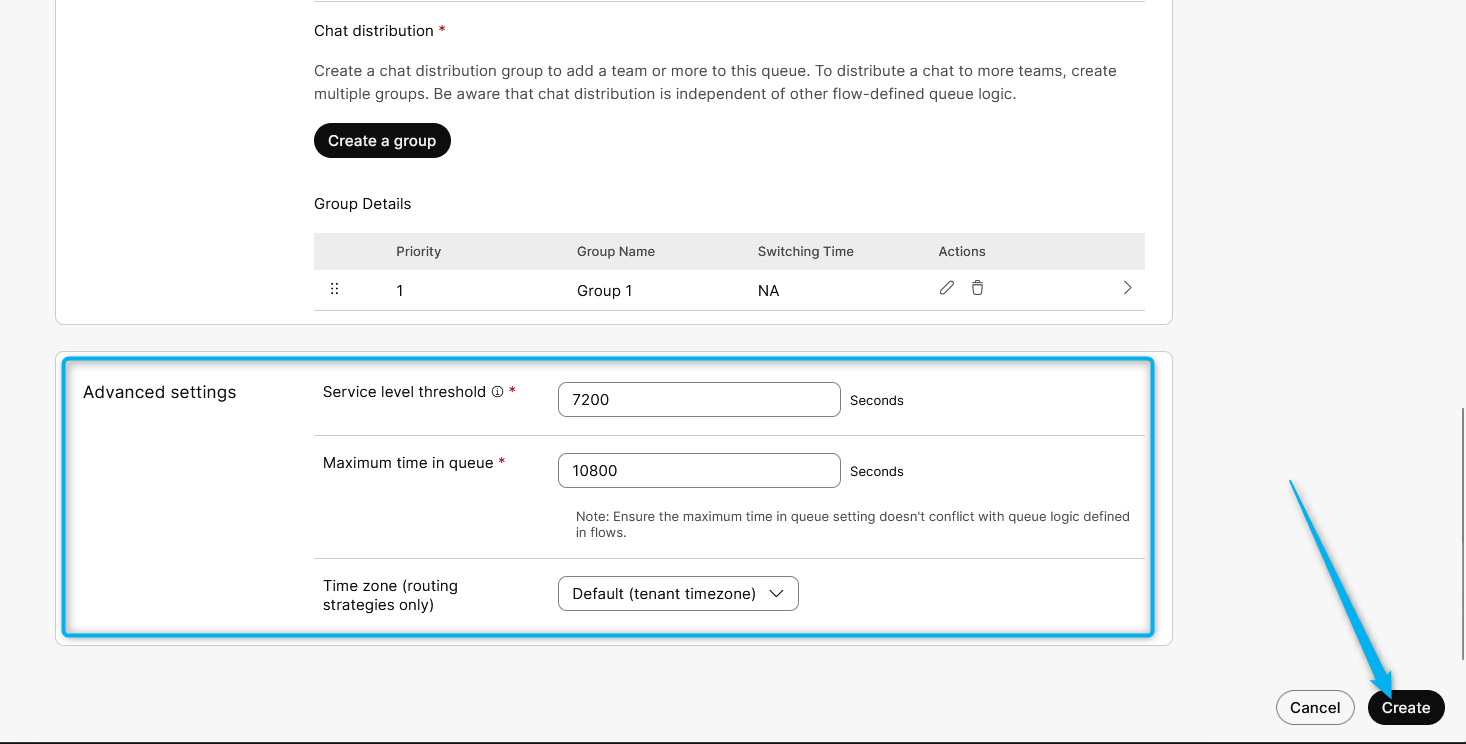Expand Group 1 details with the chevron
The image size is (1466, 744).
(x=1127, y=288)
